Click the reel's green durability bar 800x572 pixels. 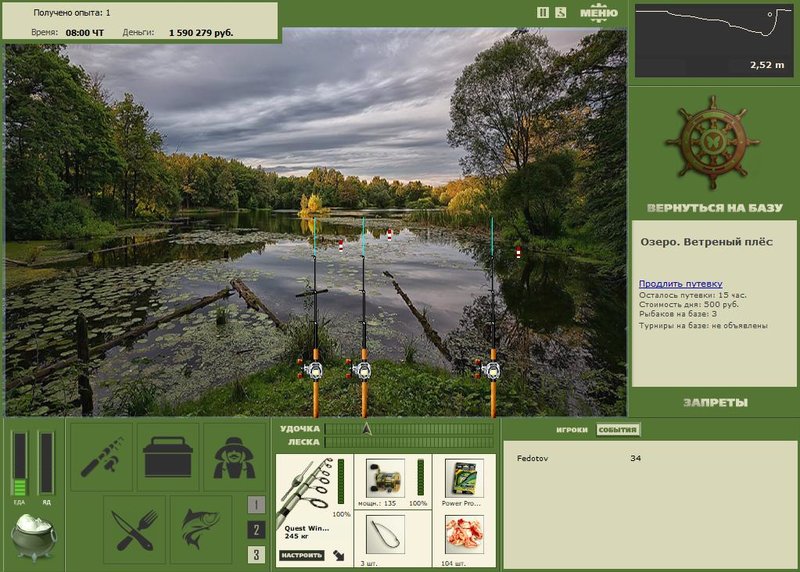(420, 477)
